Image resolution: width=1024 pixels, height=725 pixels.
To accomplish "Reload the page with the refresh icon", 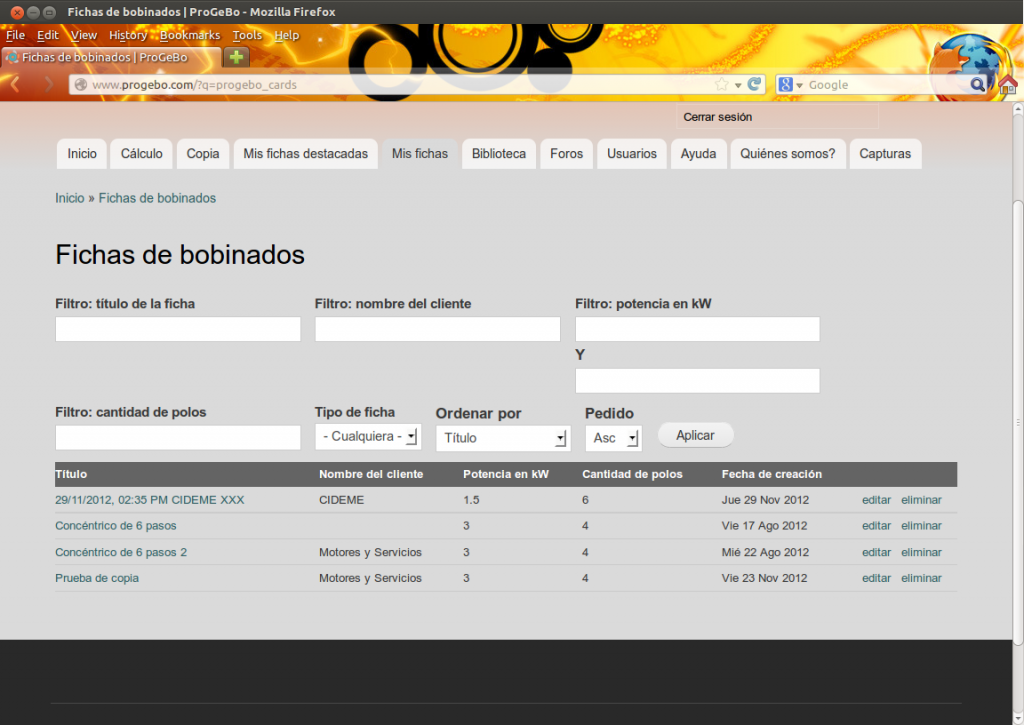I will click(x=755, y=85).
